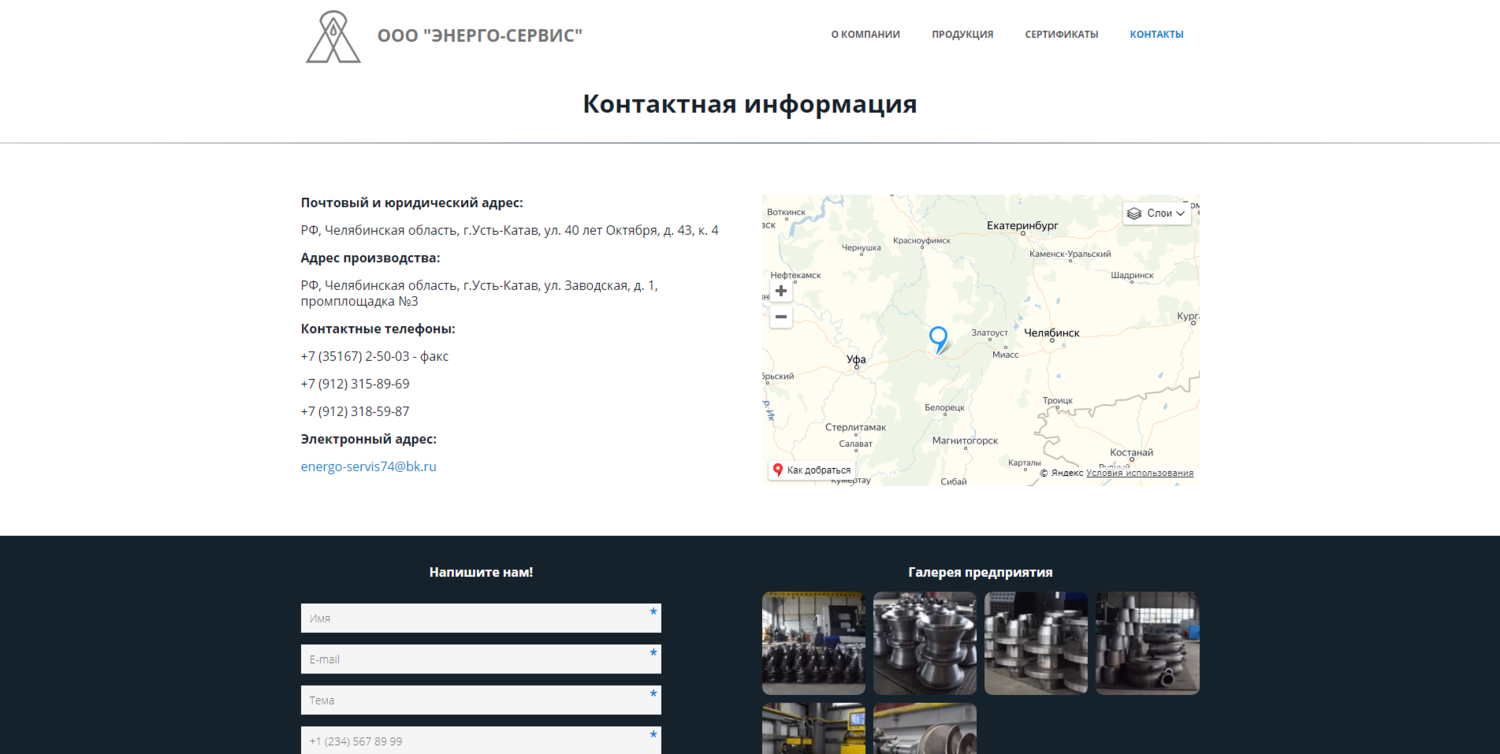This screenshot has height=754, width=1500.
Task: Click the Контактная информация heading
Action: point(750,104)
